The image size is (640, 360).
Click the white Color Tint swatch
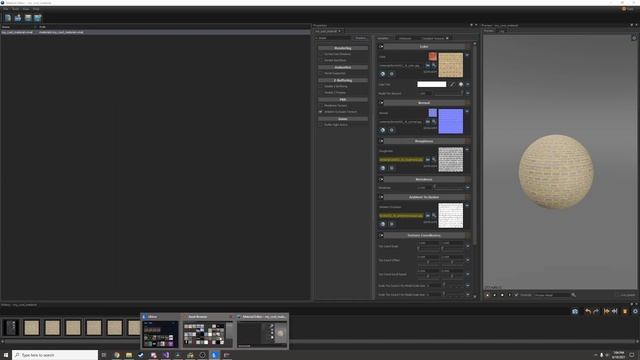point(431,84)
